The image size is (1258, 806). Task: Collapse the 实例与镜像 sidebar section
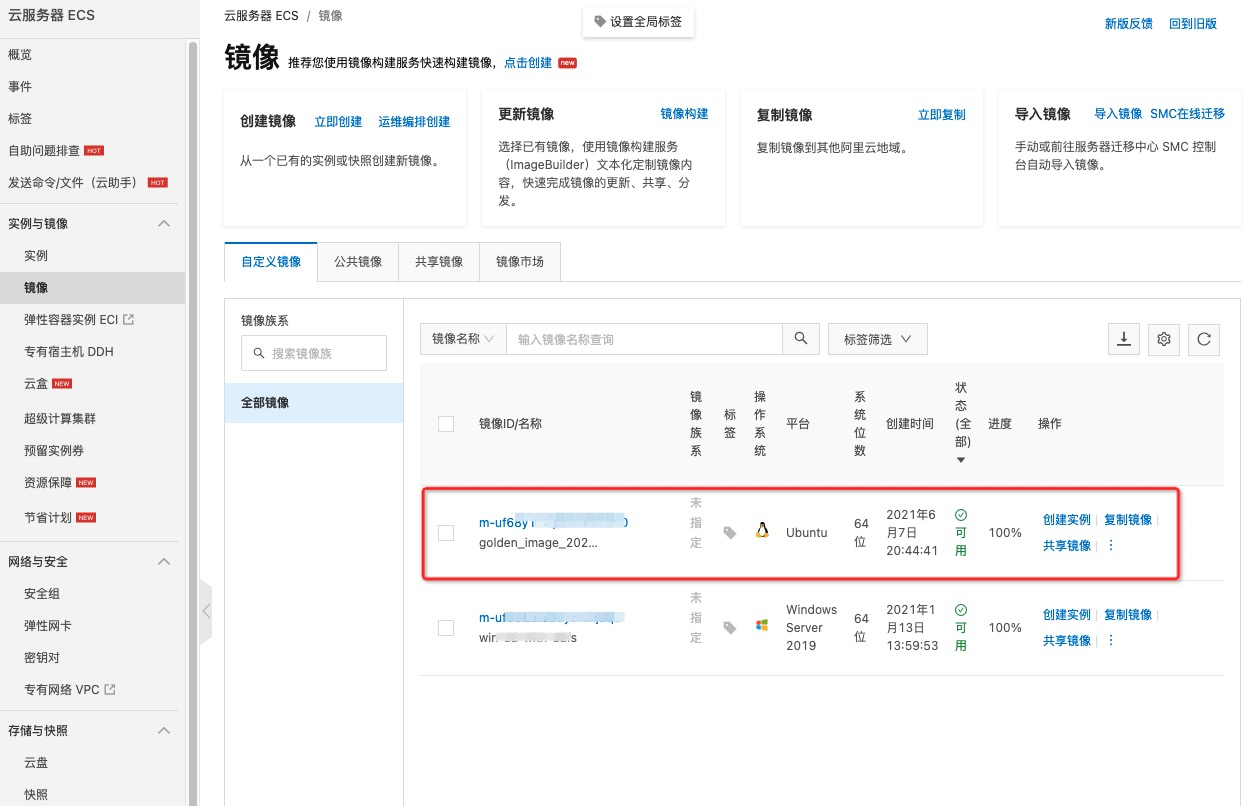point(164,224)
